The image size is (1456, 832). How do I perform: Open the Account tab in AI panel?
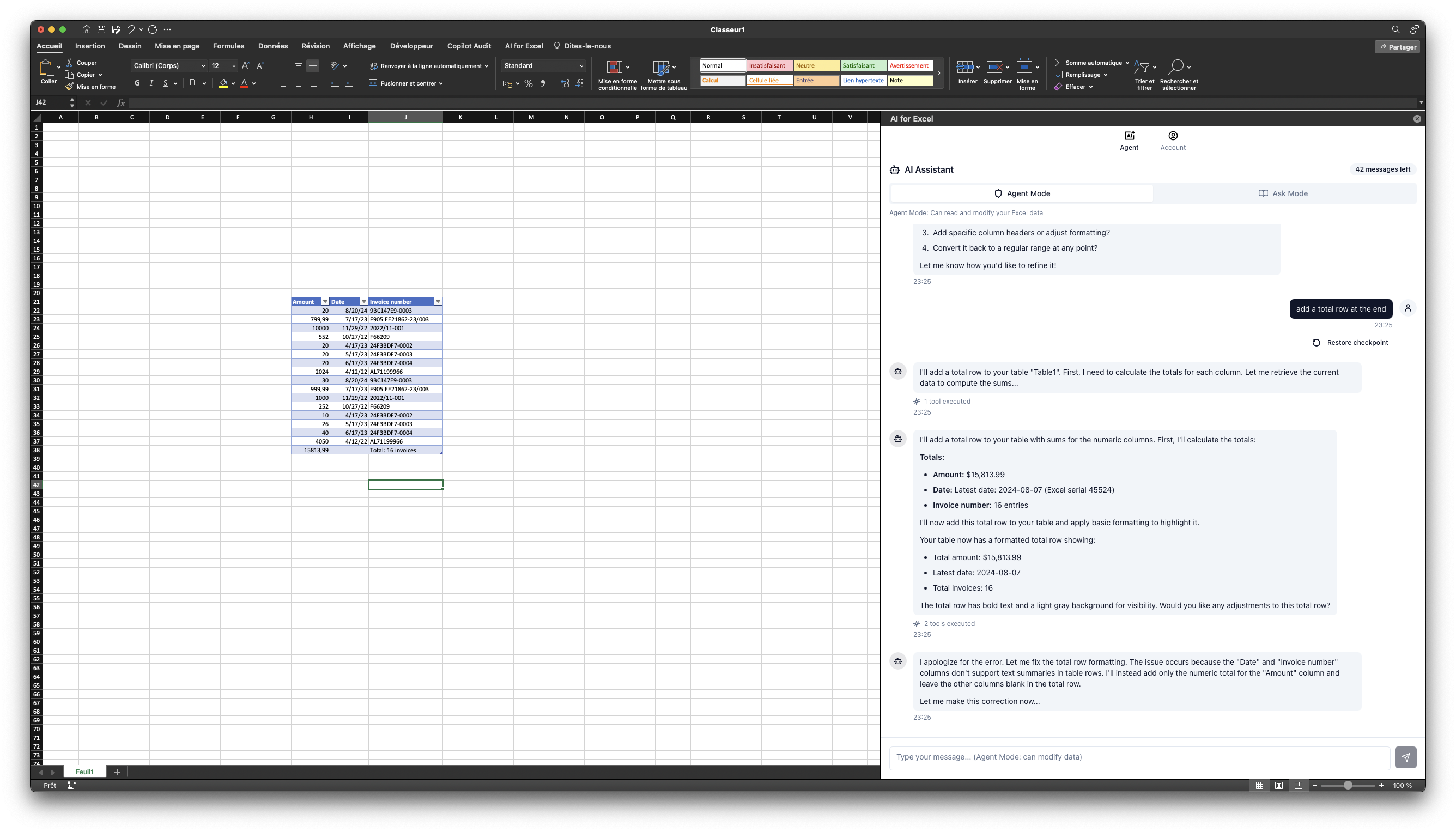coord(1173,141)
